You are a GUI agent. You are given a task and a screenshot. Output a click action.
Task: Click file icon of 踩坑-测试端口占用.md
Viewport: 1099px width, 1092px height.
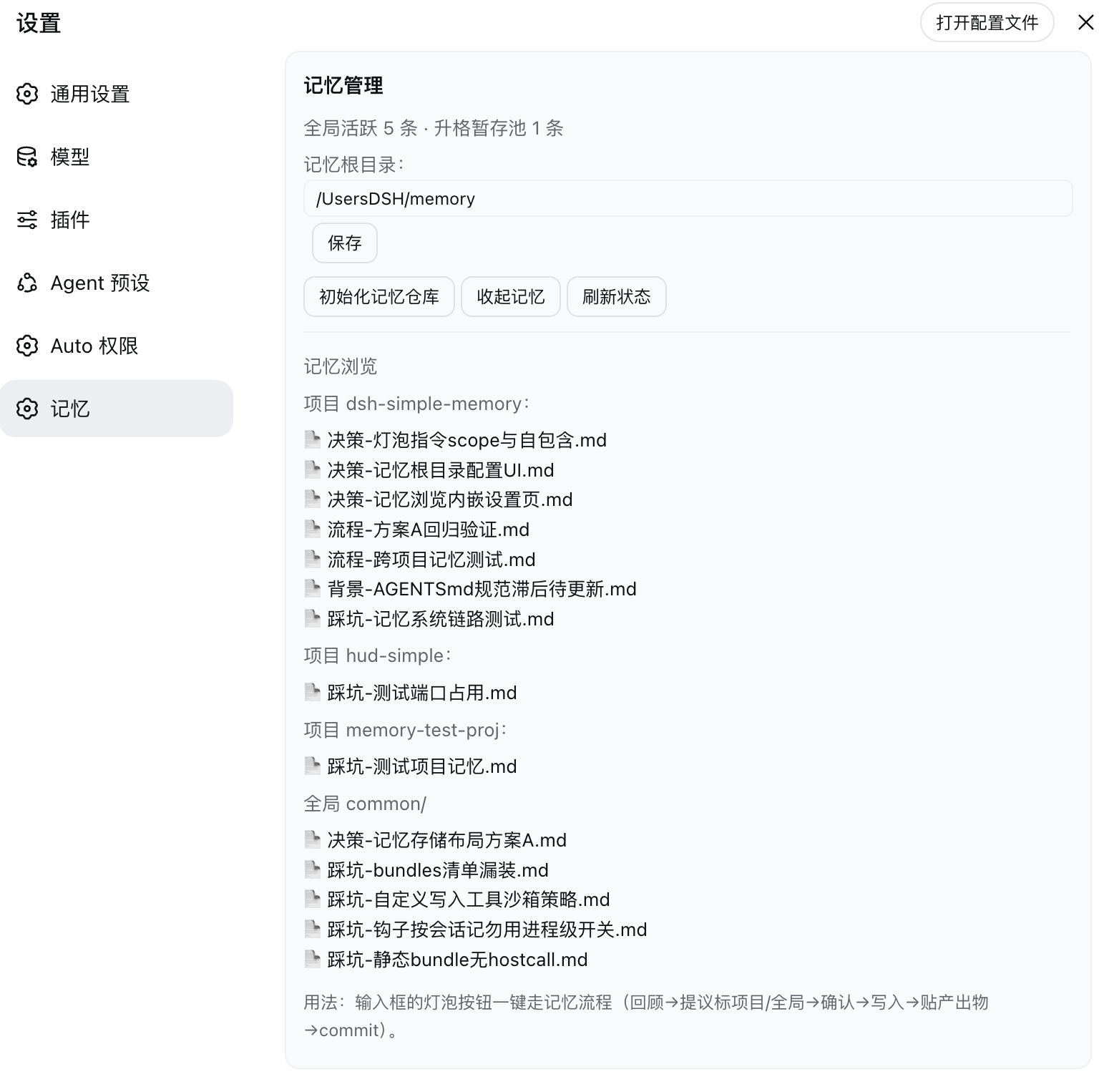tap(312, 692)
